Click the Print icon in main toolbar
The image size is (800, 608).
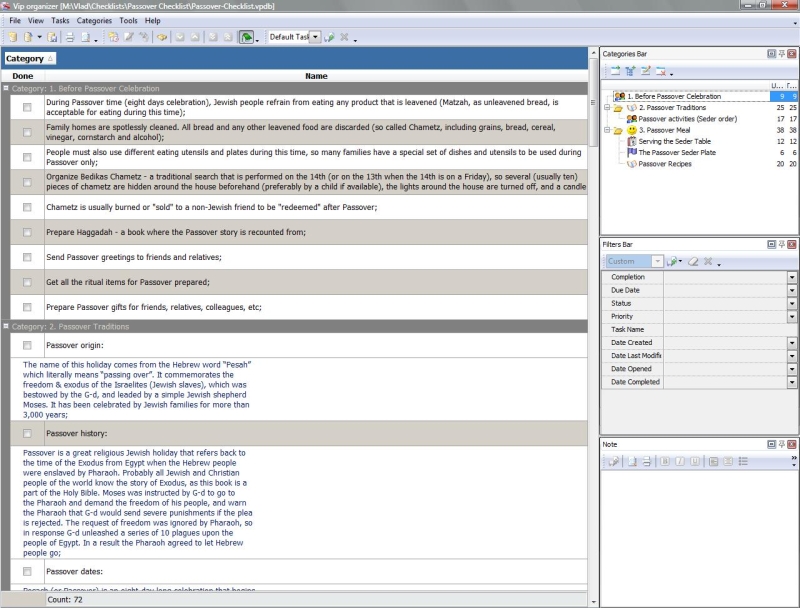pyautogui.click(x=70, y=37)
